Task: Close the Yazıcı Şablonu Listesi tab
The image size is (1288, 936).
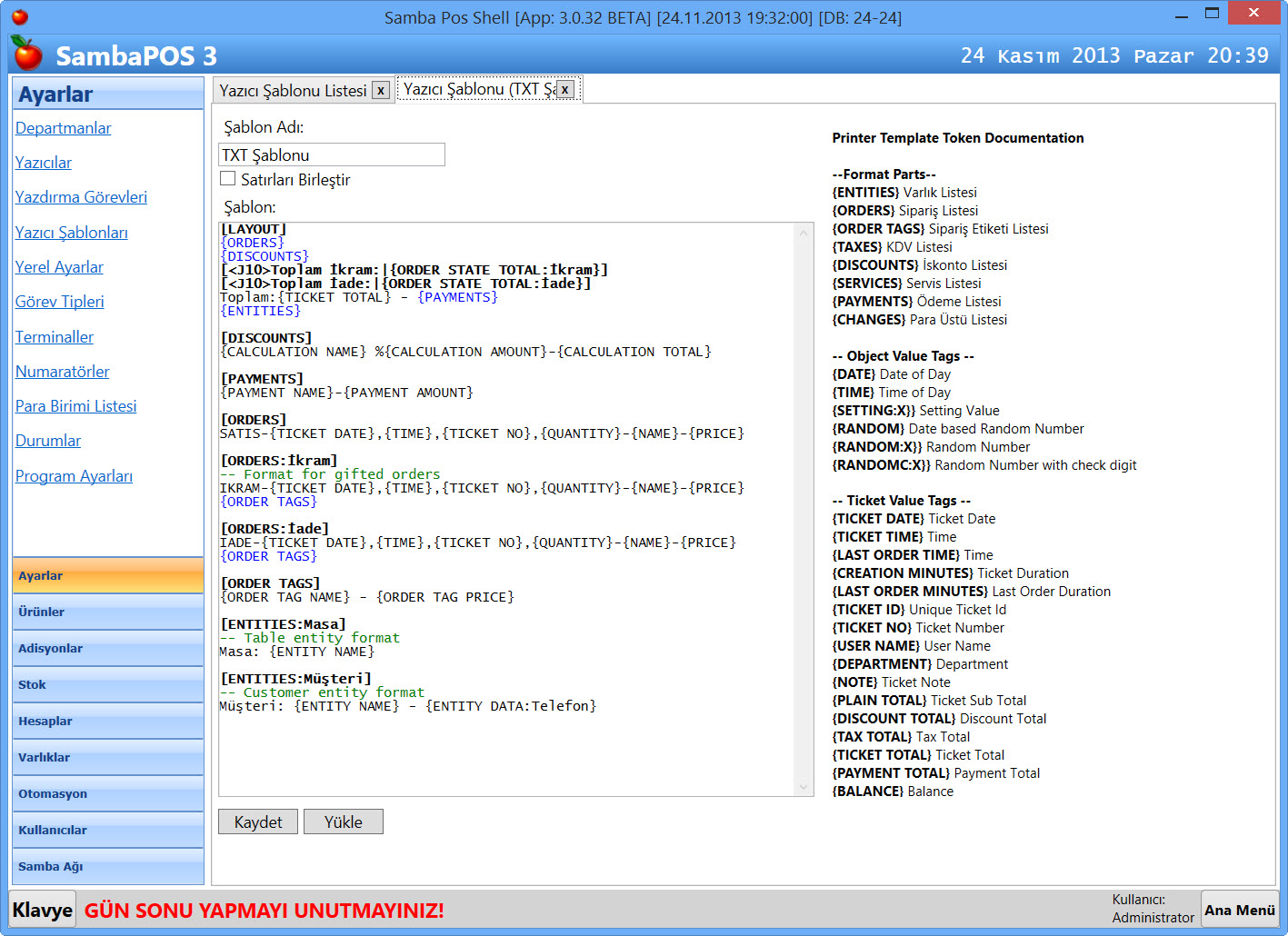Action: point(381,90)
